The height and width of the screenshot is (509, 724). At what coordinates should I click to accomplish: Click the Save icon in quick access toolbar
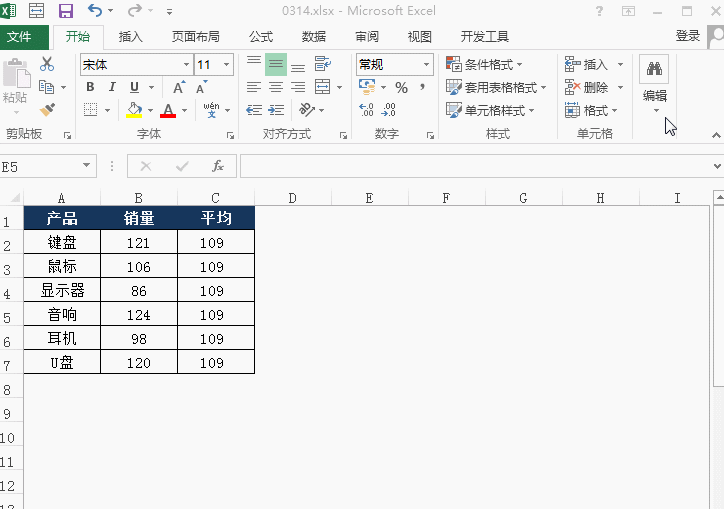[x=66, y=10]
